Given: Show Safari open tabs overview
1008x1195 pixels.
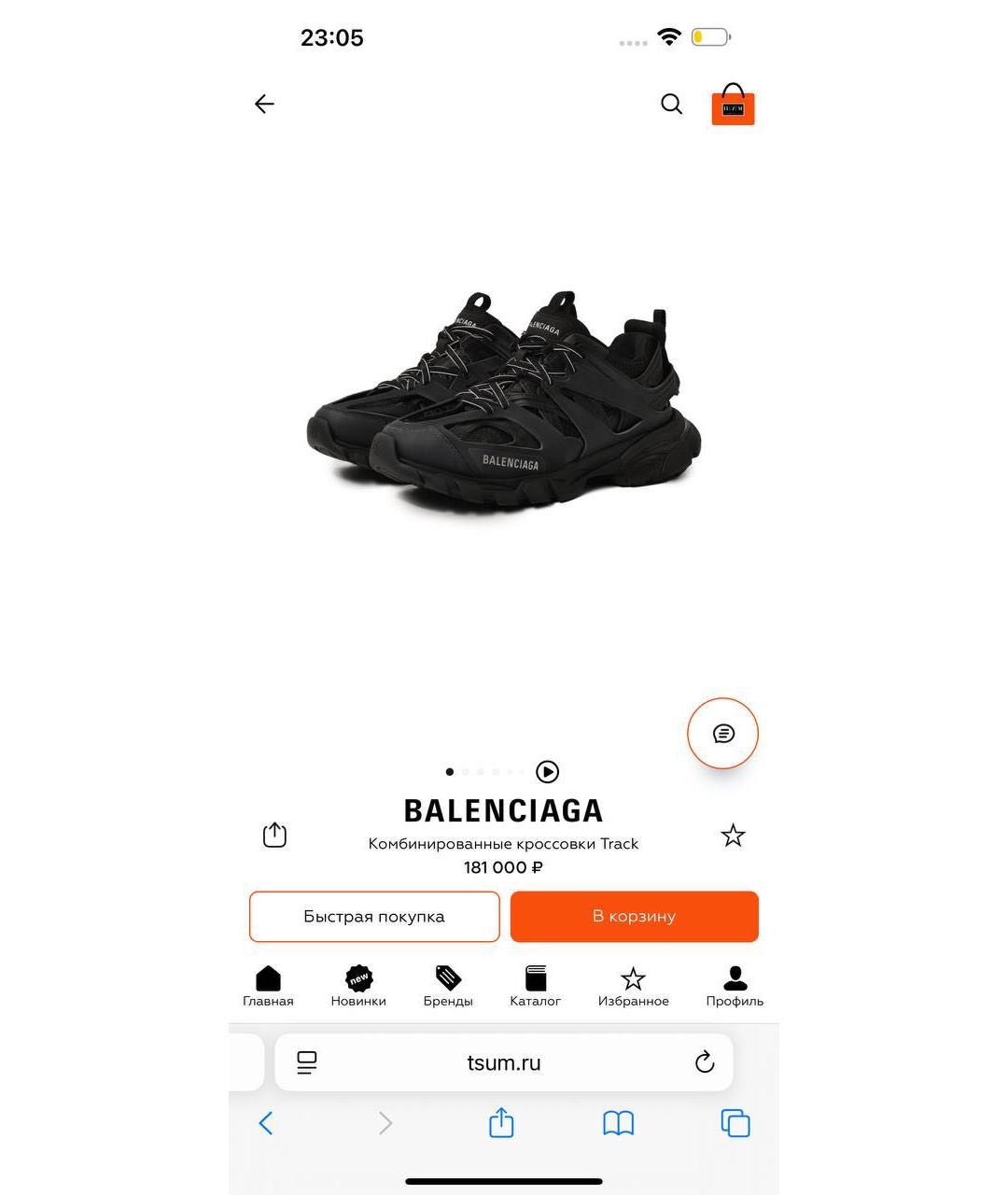Looking at the screenshot, I should coord(735,1123).
